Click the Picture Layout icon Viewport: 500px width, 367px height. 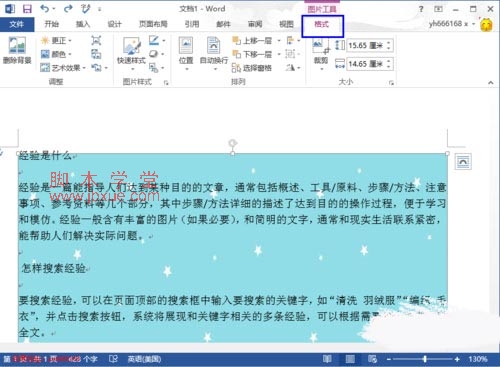154,68
